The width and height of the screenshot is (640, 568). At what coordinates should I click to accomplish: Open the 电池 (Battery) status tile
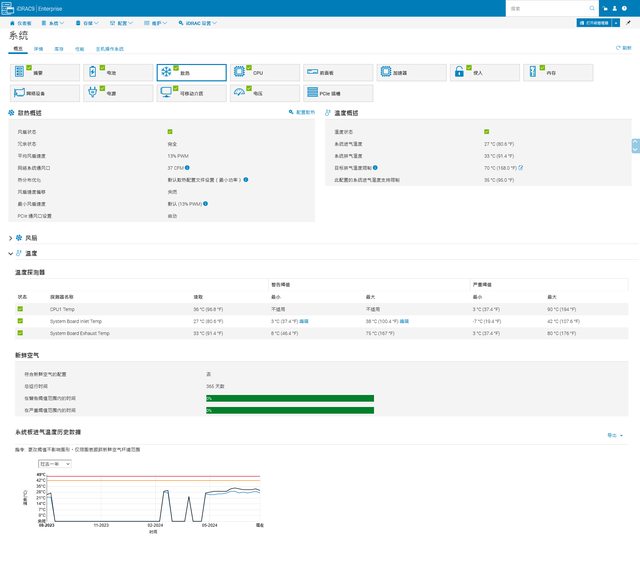tap(119, 73)
